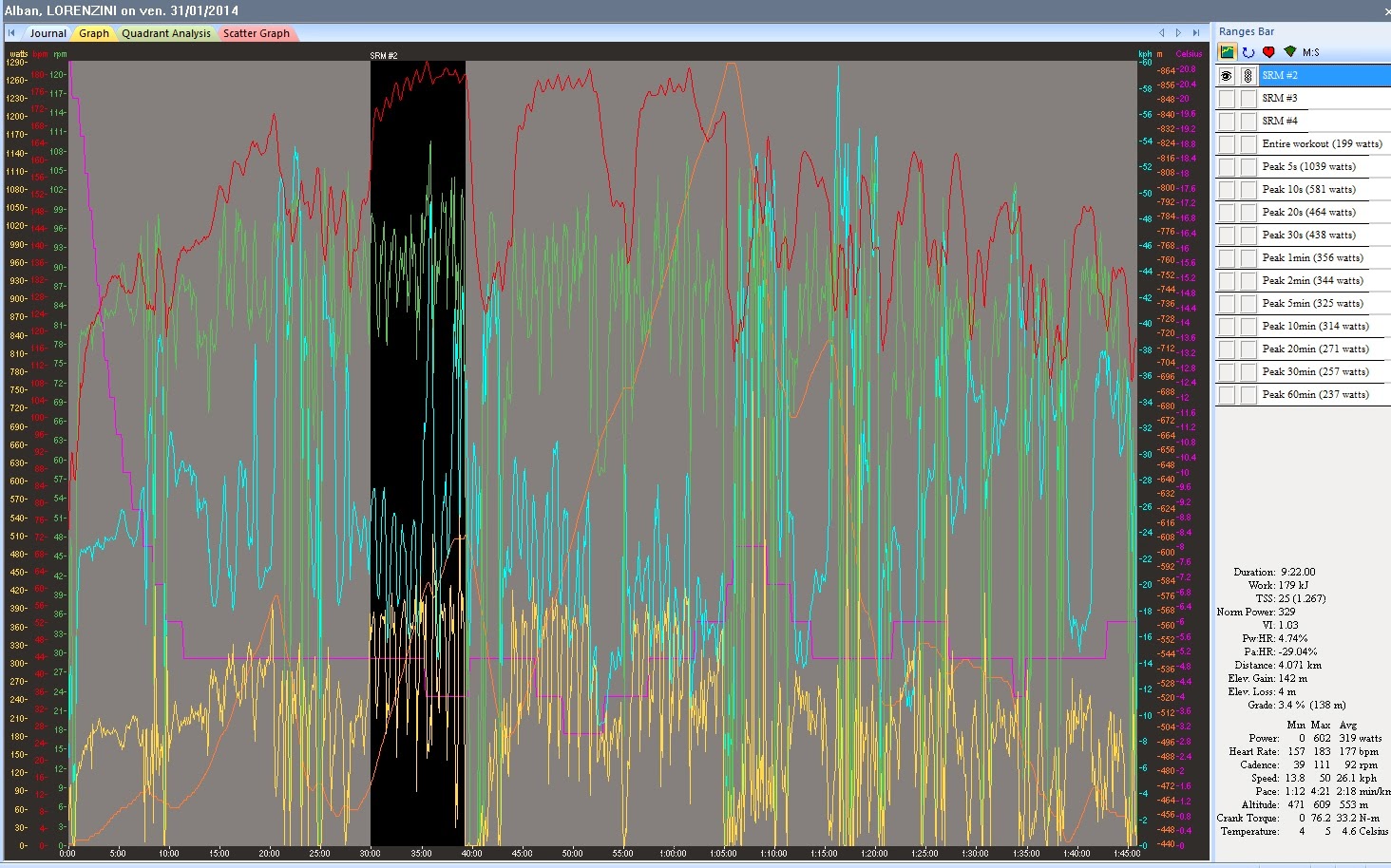Screen dimensions: 1391x868
Task: Click the Ranges Bar panel title
Action: click(x=1247, y=31)
